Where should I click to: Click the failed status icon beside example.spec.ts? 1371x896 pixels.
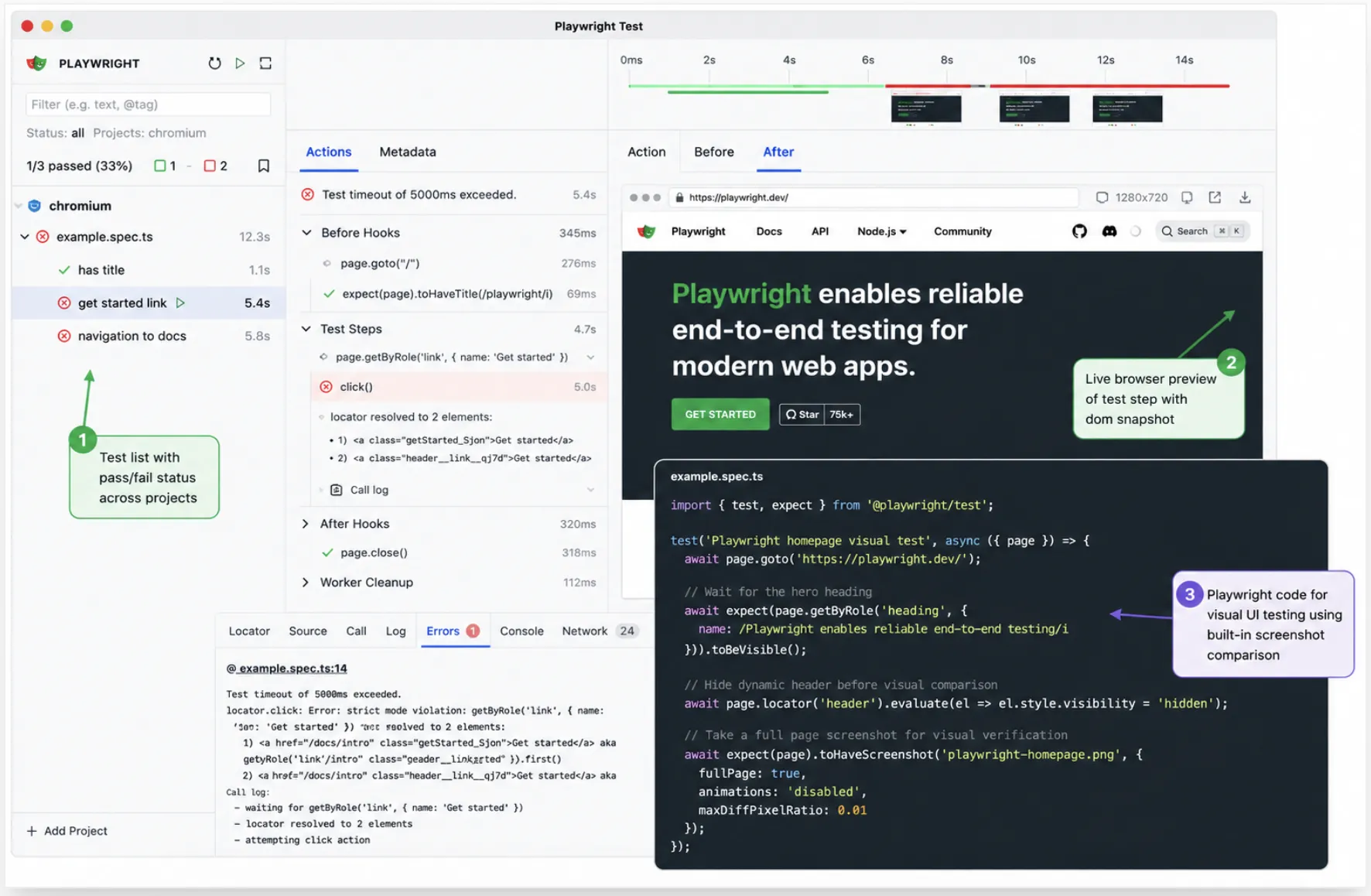(x=43, y=237)
